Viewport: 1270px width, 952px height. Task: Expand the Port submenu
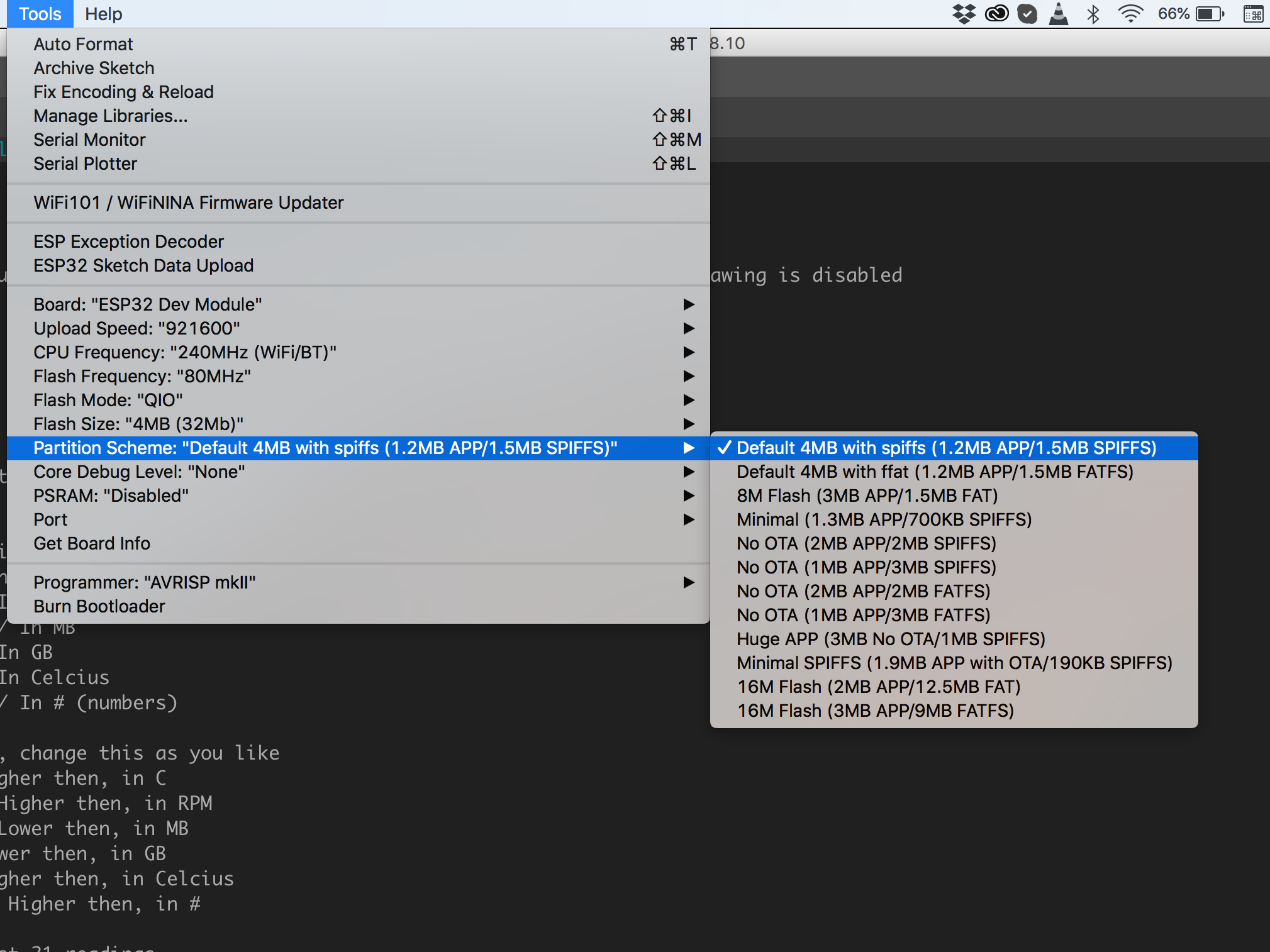pos(50,519)
